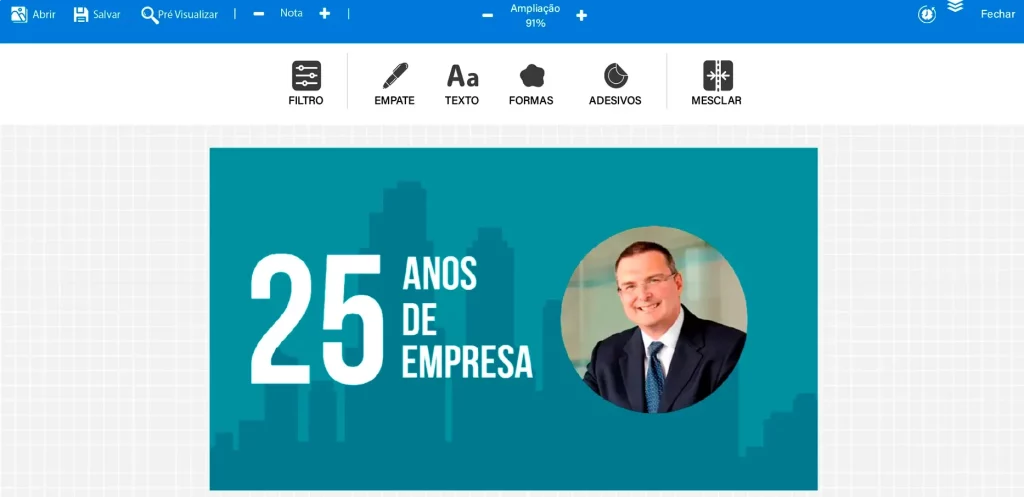Click the Abrir image icon

[19, 14]
